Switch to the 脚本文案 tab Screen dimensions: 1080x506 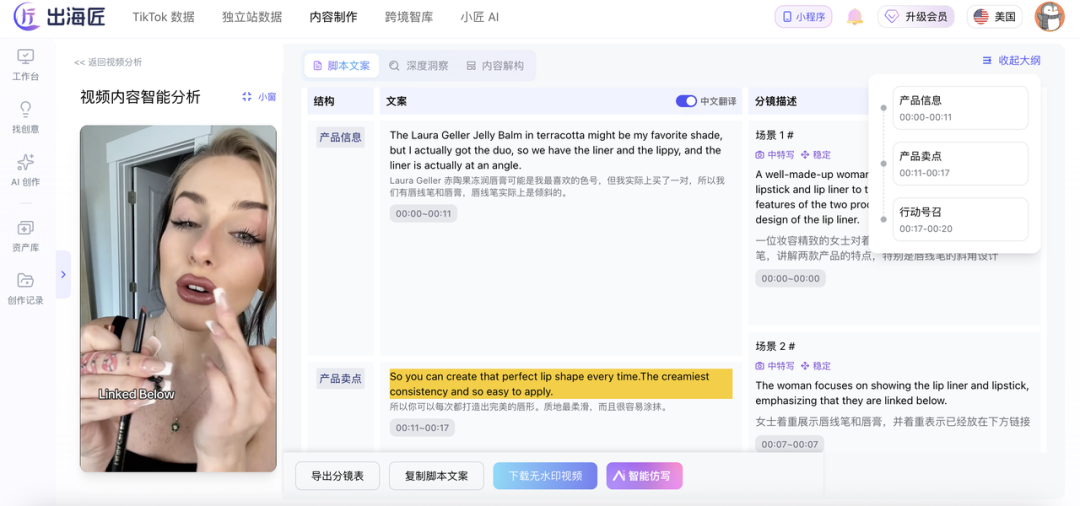pyautogui.click(x=342, y=66)
